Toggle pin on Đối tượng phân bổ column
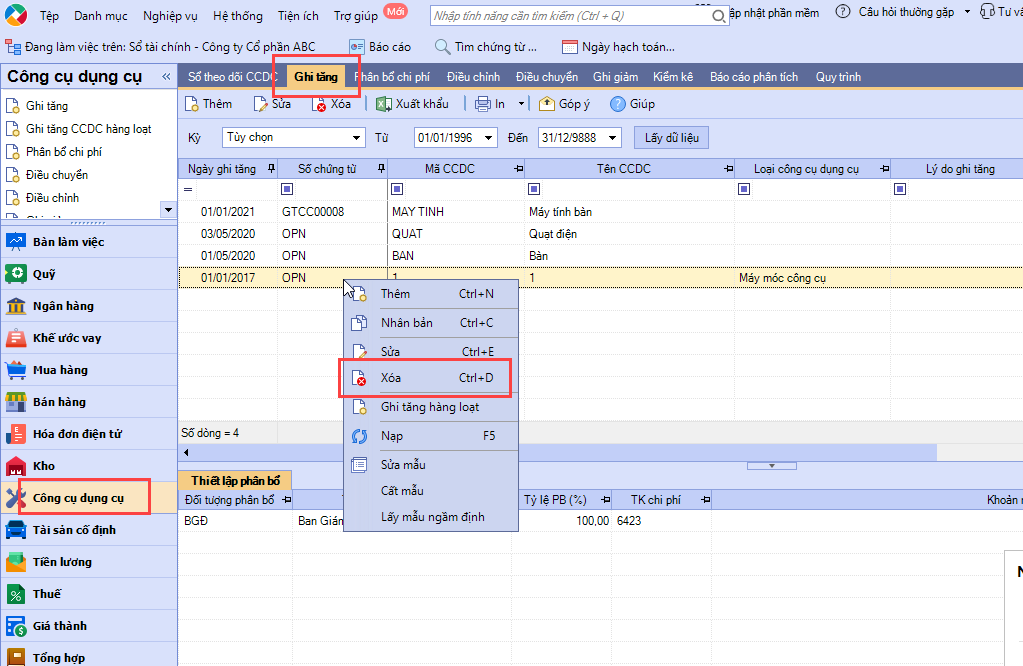Viewport: 1023px width, 666px height. click(286, 500)
